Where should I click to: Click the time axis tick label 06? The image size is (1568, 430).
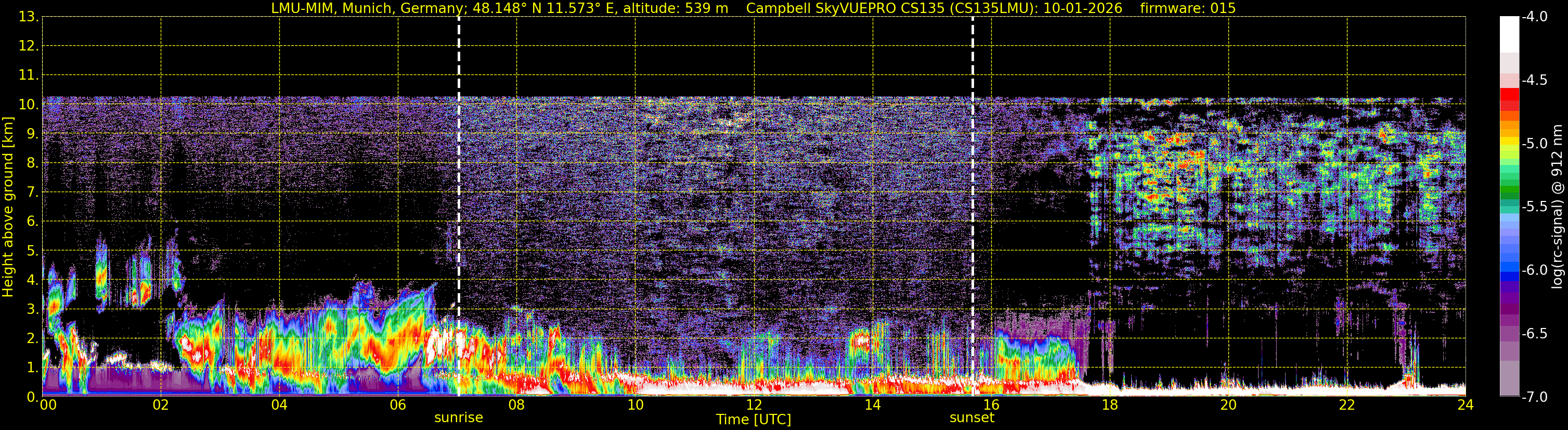pyautogui.click(x=398, y=405)
